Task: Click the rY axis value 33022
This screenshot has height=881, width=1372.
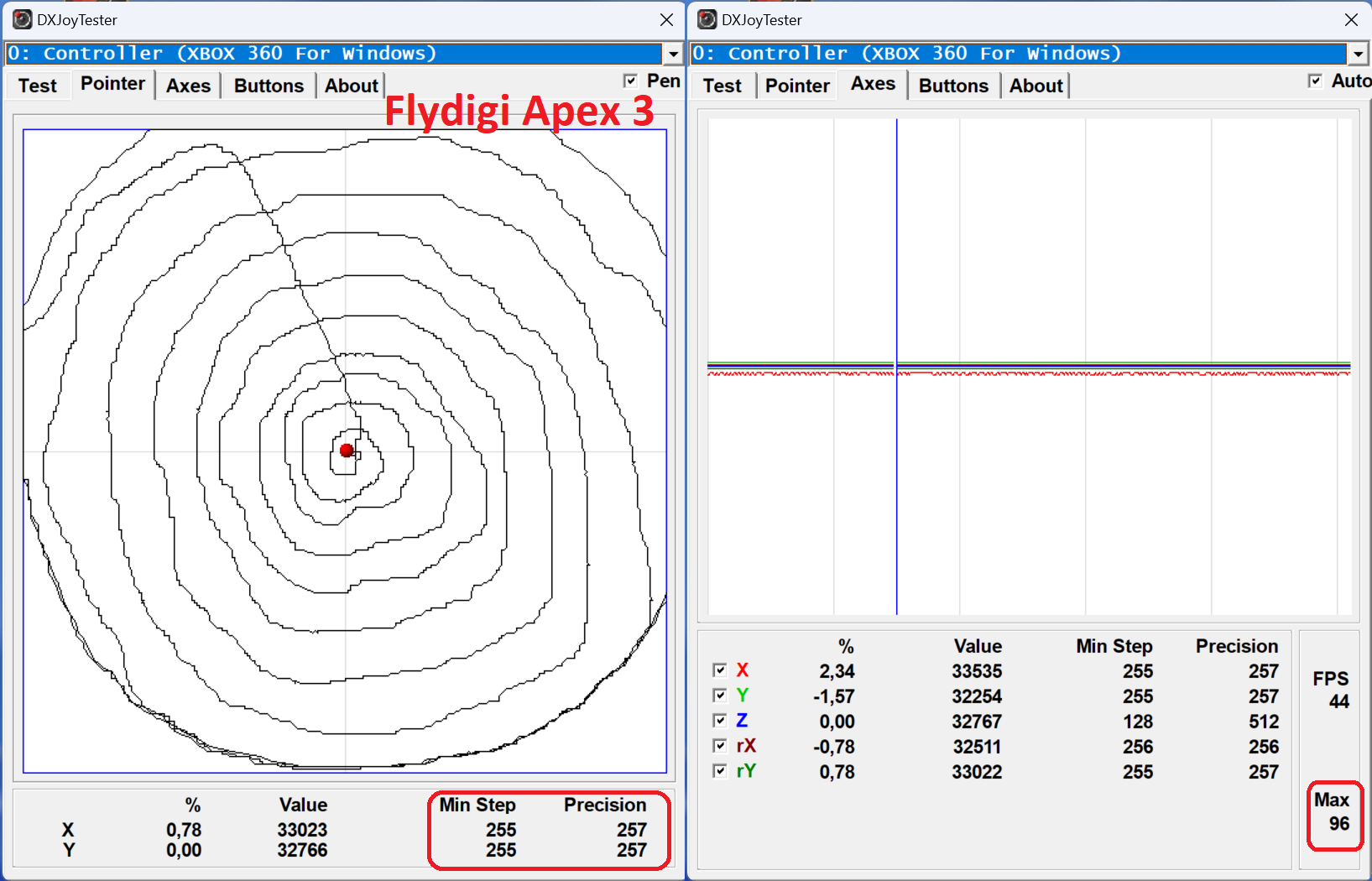Action: click(977, 772)
